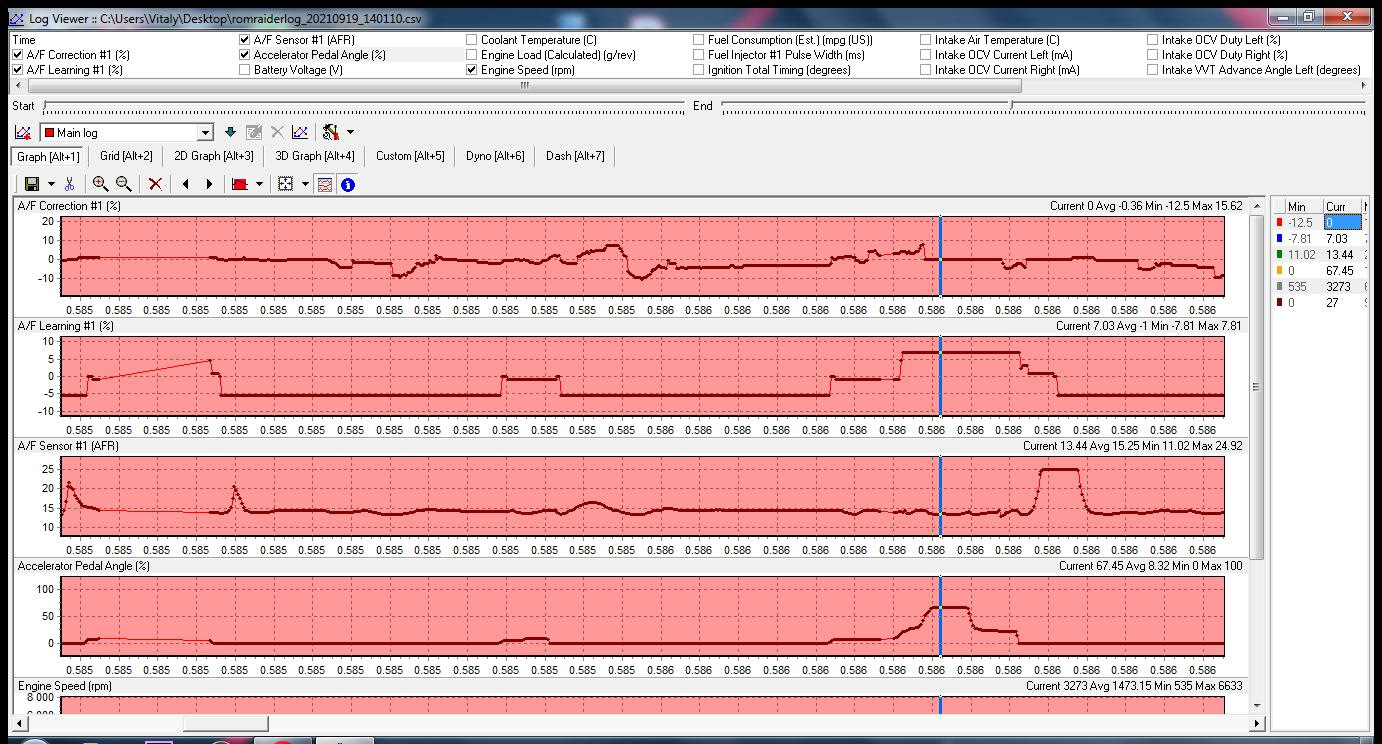Open the Dash [Alt+7] tab
The image size is (1382, 744).
575,156
